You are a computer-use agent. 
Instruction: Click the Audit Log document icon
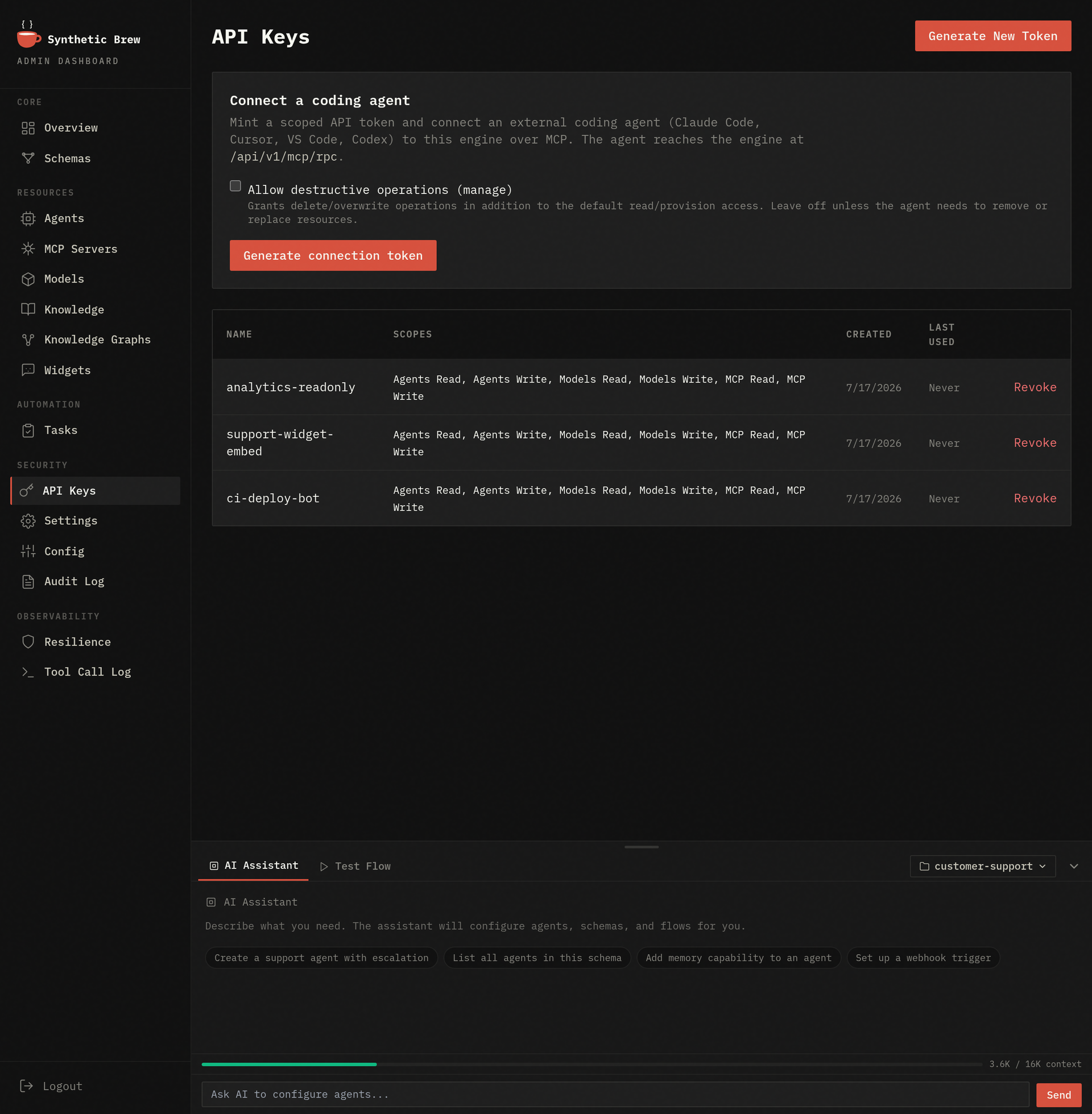tap(28, 582)
